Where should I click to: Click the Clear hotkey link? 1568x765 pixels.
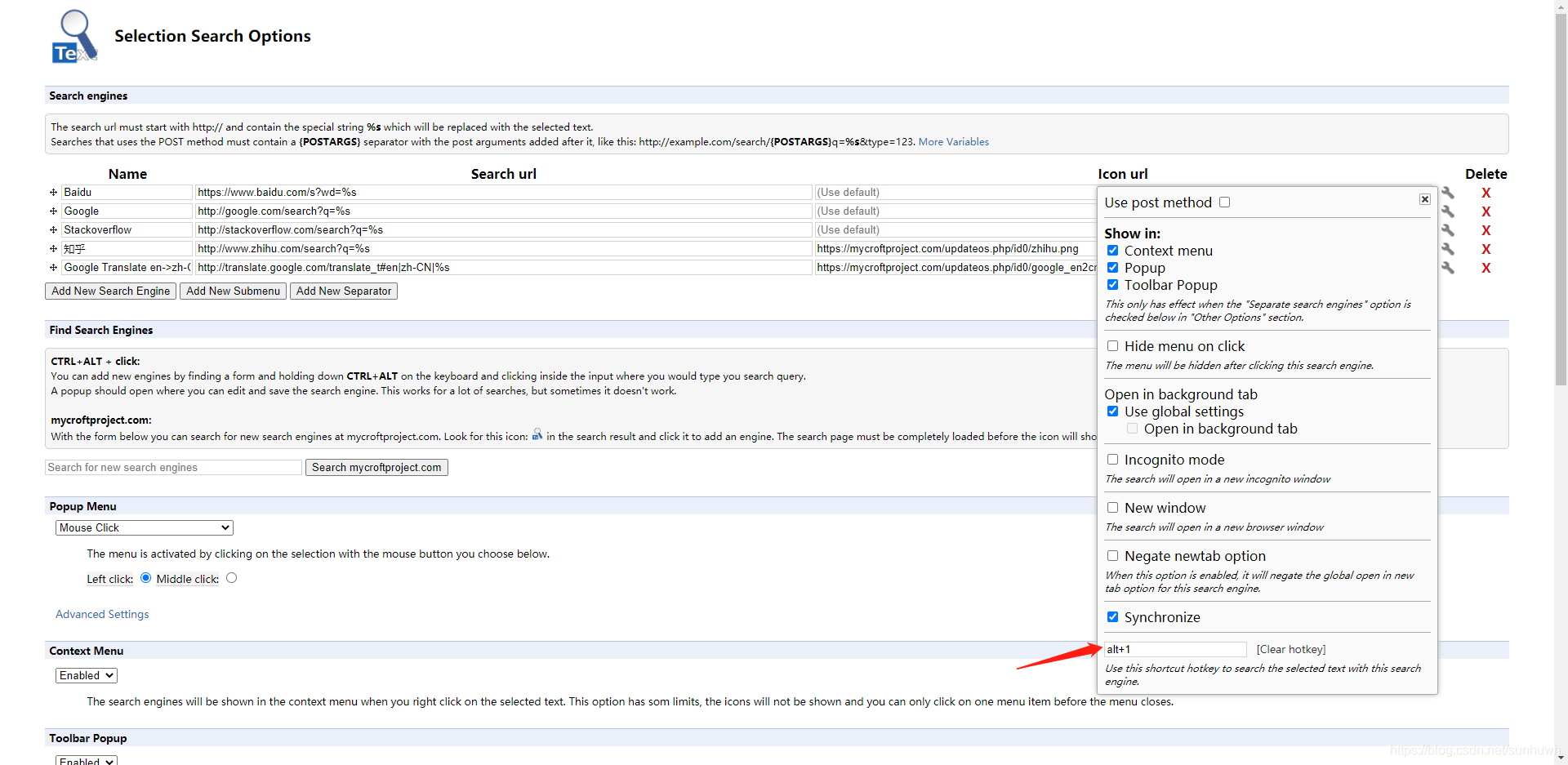click(x=1291, y=650)
